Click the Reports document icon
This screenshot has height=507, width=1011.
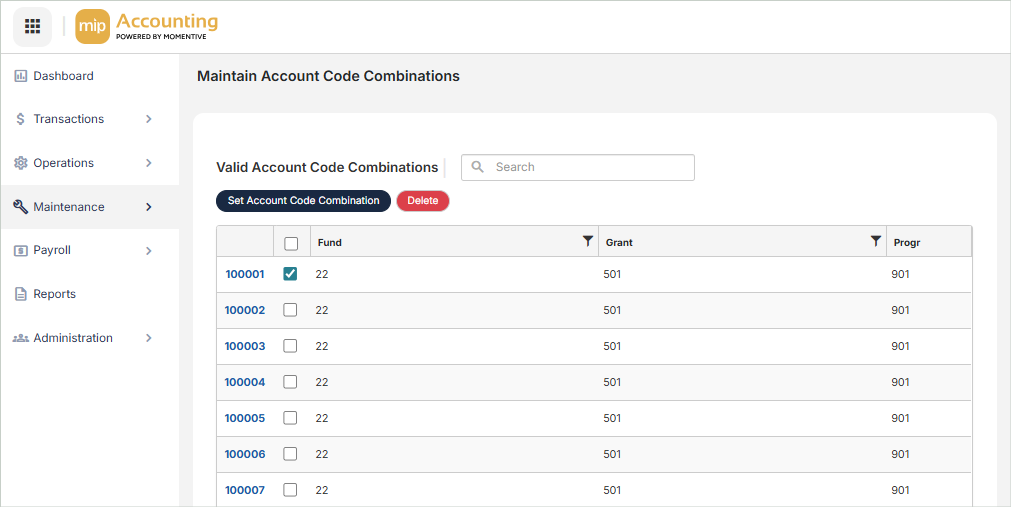point(20,294)
